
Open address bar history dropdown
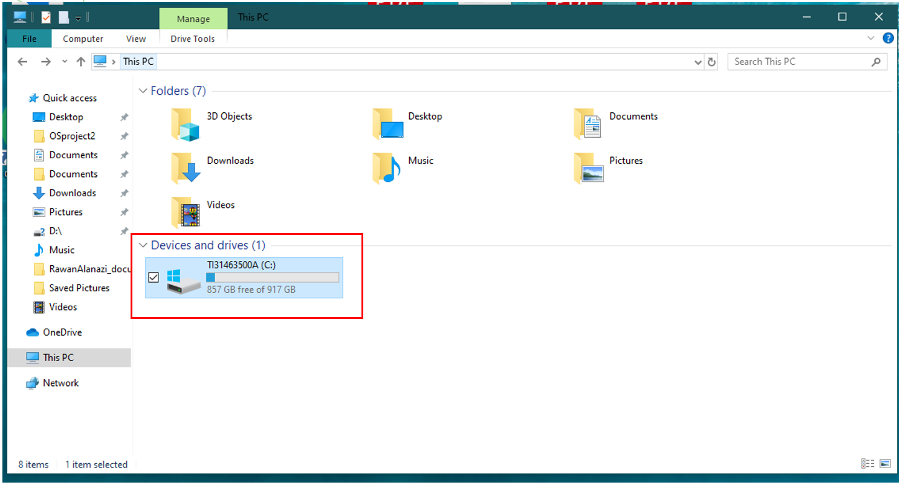698,62
